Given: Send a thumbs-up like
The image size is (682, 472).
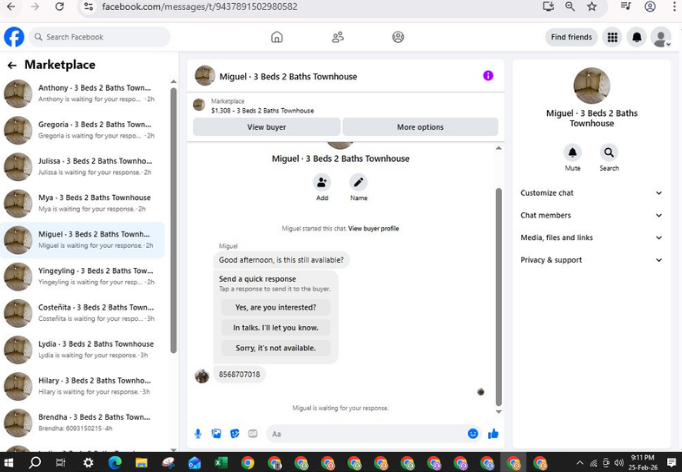Looking at the screenshot, I should pyautogui.click(x=493, y=434).
